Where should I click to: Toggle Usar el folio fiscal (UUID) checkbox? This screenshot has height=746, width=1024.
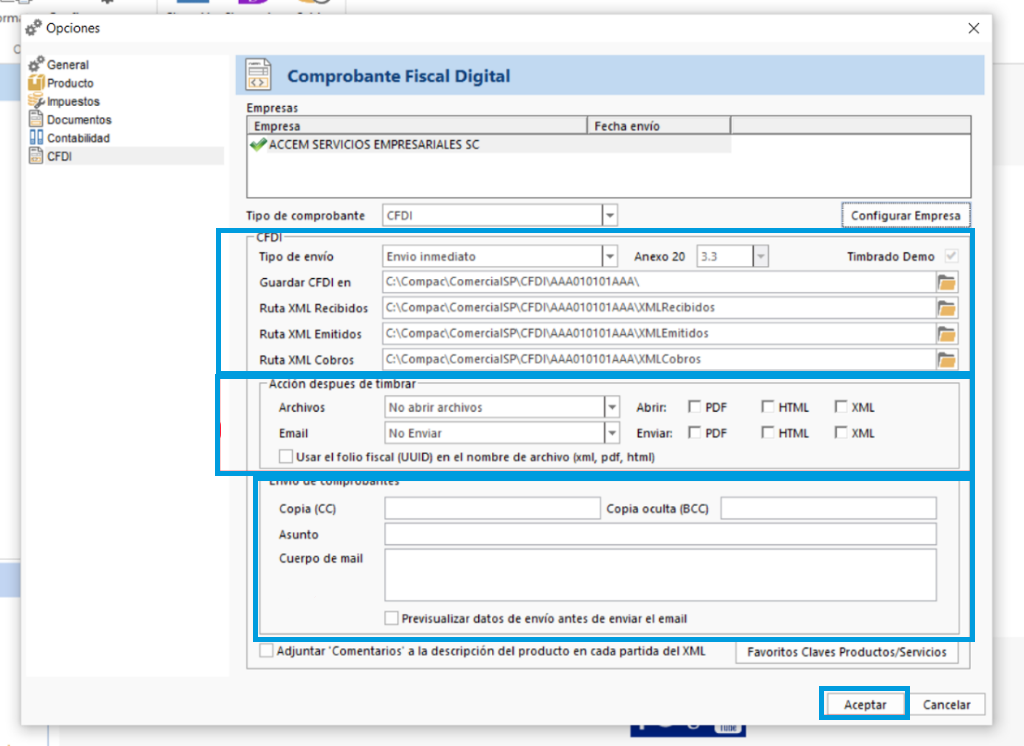pos(286,456)
